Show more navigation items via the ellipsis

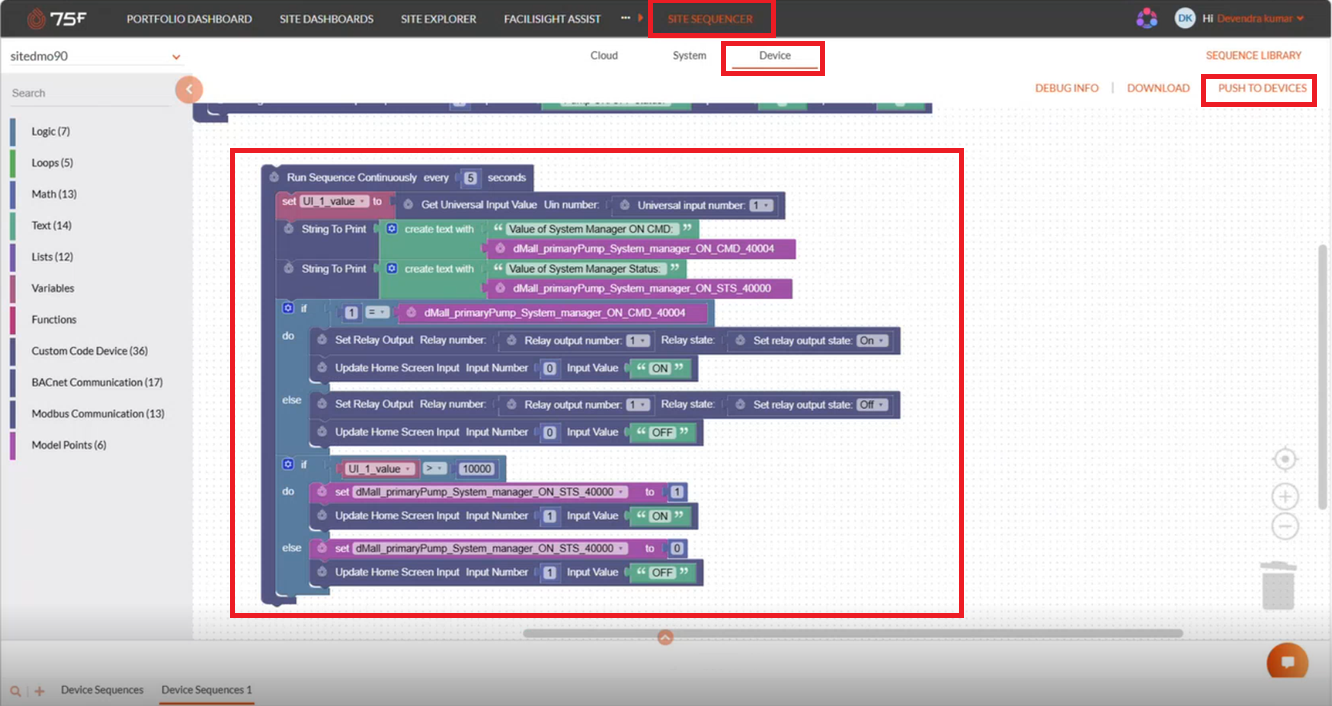[625, 18]
